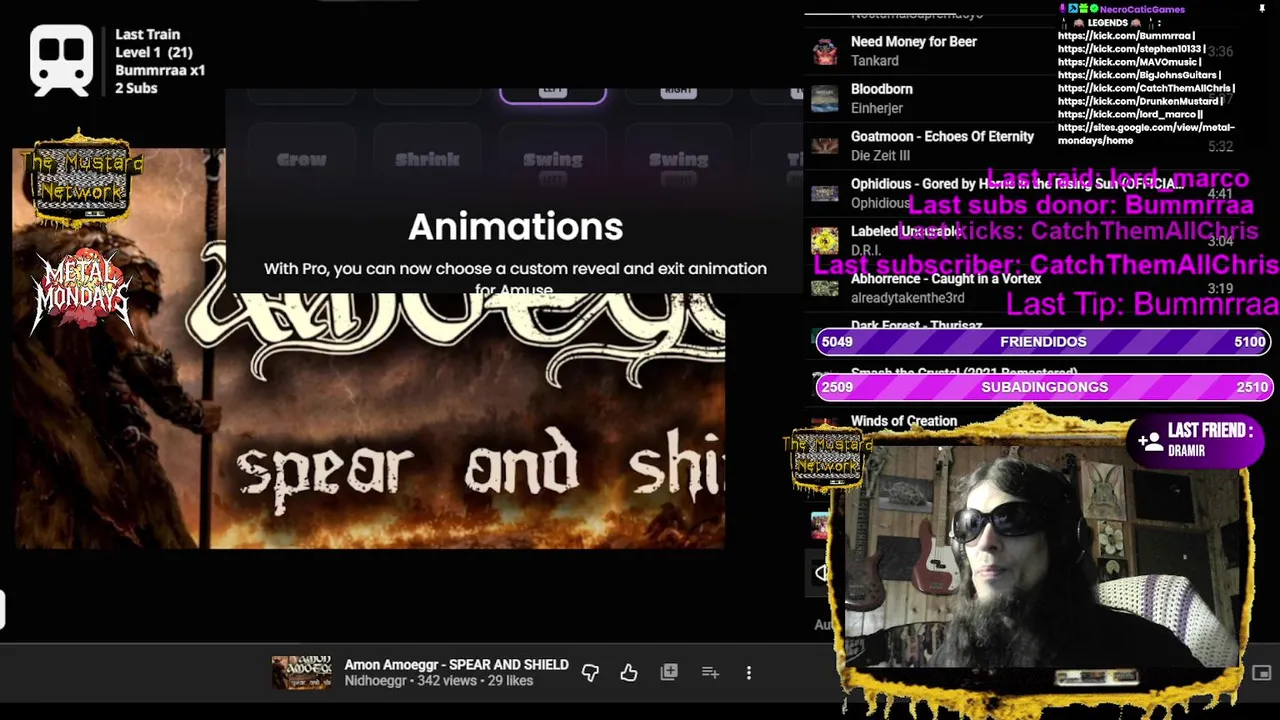This screenshot has height=720, width=1280.
Task: Click the 3:19 duration of Abhorrence track
Action: click(1220, 288)
